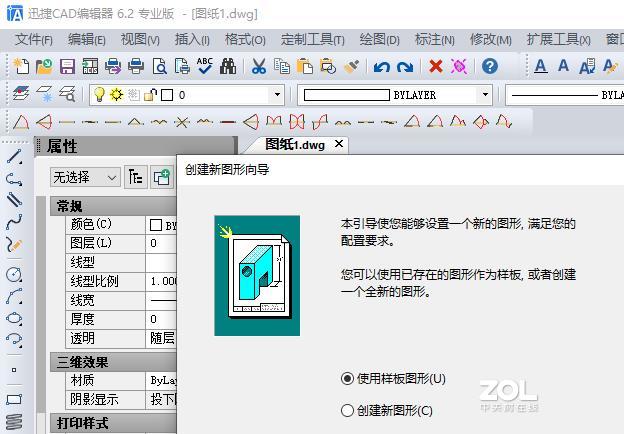This screenshot has width=624, height=434.
Task: Select the point drawing tool
Action: 14,370
